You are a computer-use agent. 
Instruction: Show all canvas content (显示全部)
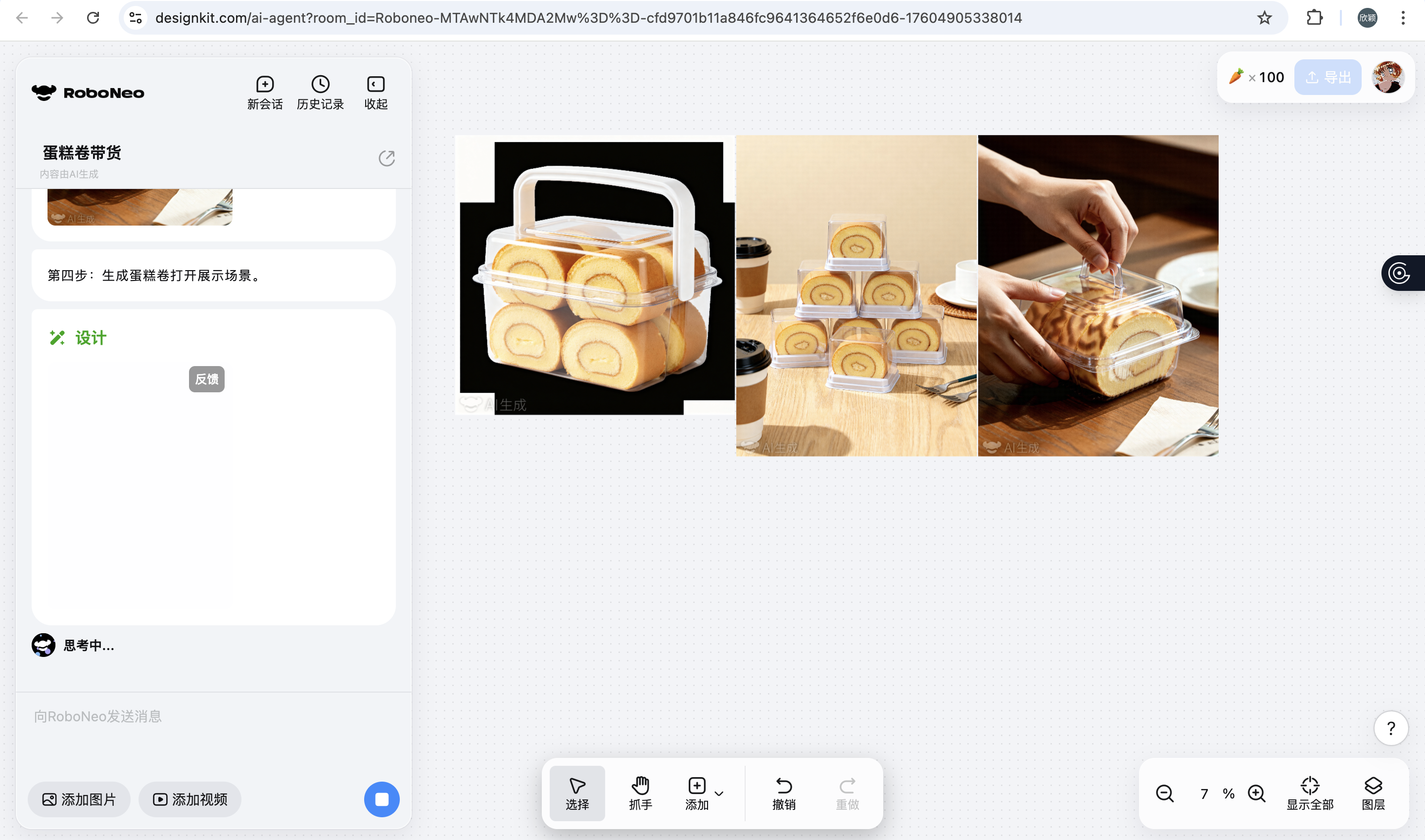1310,793
